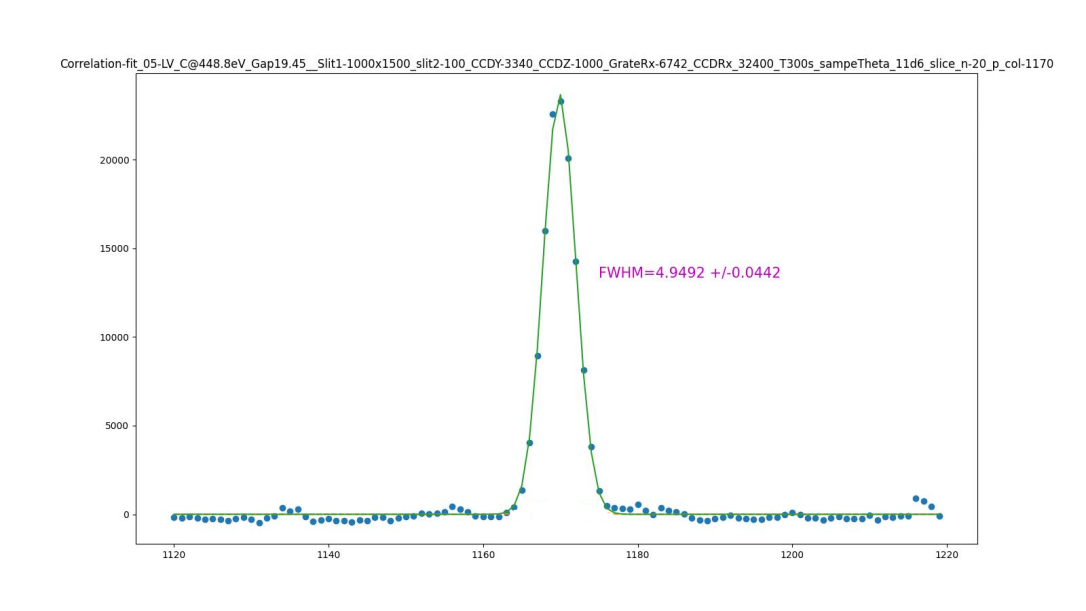
Task: Click the 0 y-axis tick label
Action: click(x=123, y=515)
